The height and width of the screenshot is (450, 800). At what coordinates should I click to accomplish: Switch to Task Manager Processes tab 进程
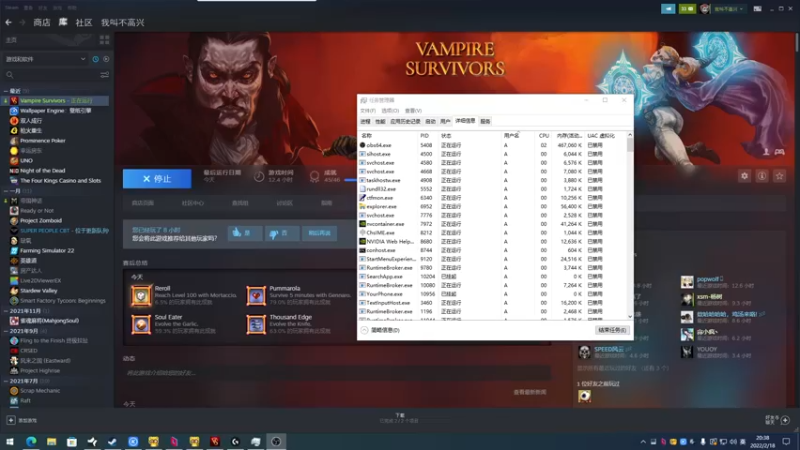click(365, 121)
